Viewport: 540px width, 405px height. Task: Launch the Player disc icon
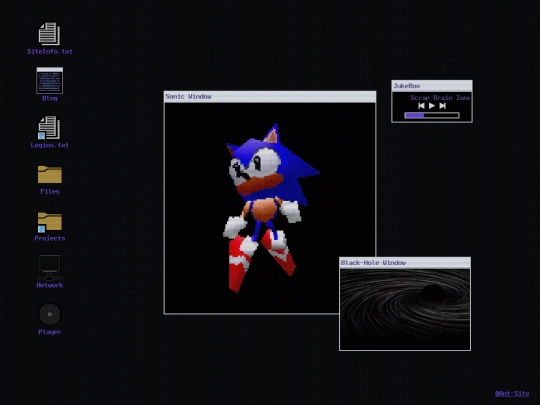tap(50, 314)
